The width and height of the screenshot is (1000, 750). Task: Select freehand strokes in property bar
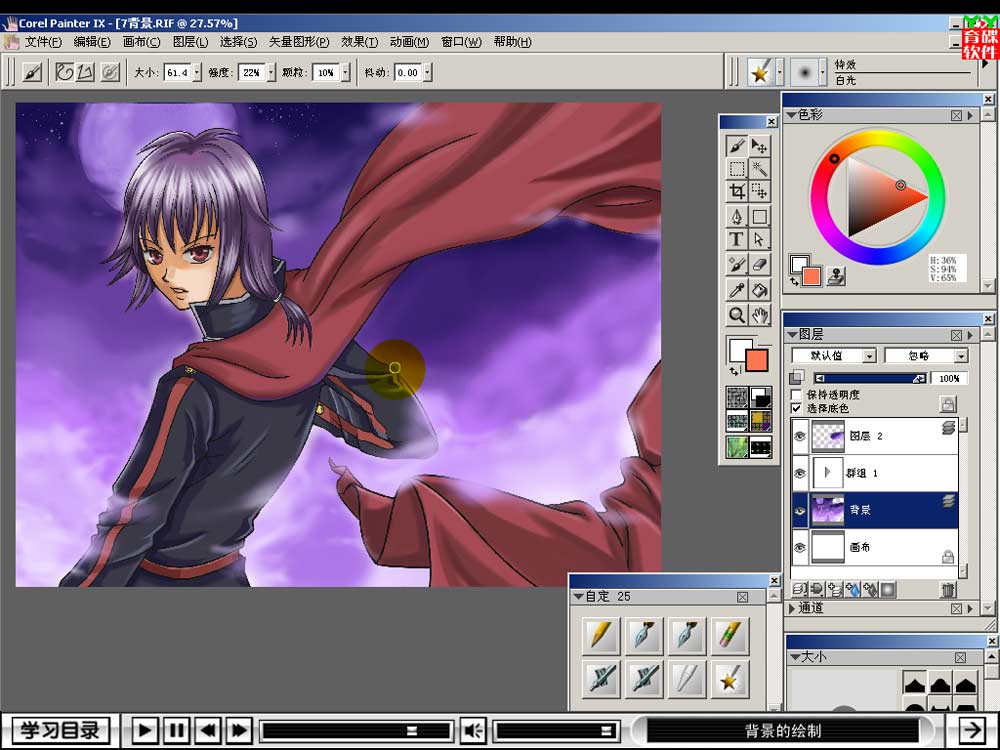coord(64,72)
